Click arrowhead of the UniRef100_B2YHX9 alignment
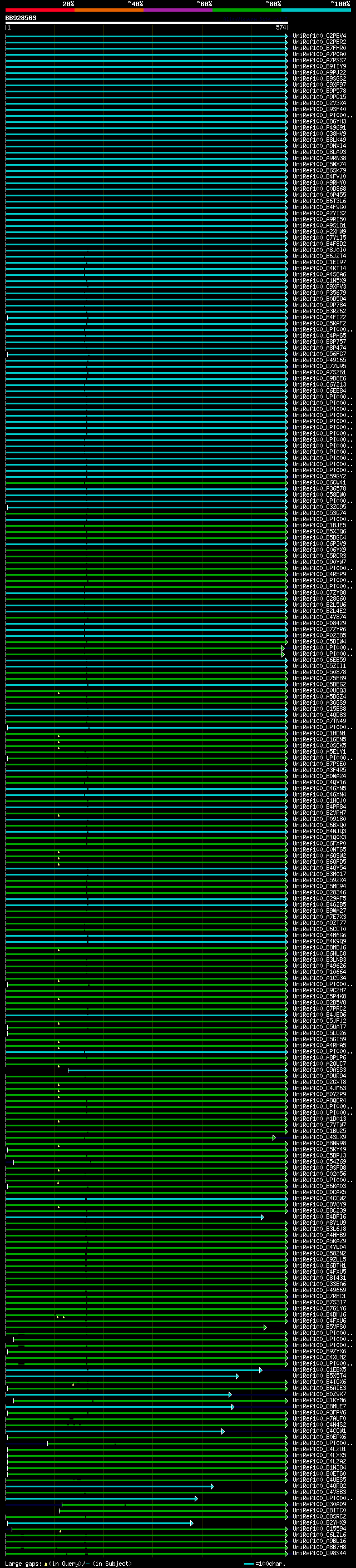This screenshot has width=356, height=1568. 192,1523
